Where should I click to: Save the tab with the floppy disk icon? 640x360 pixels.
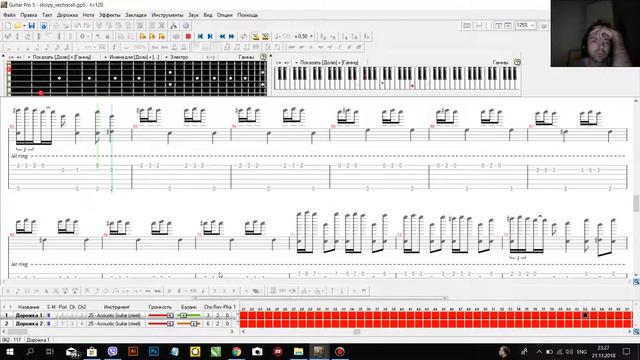[x=31, y=26]
